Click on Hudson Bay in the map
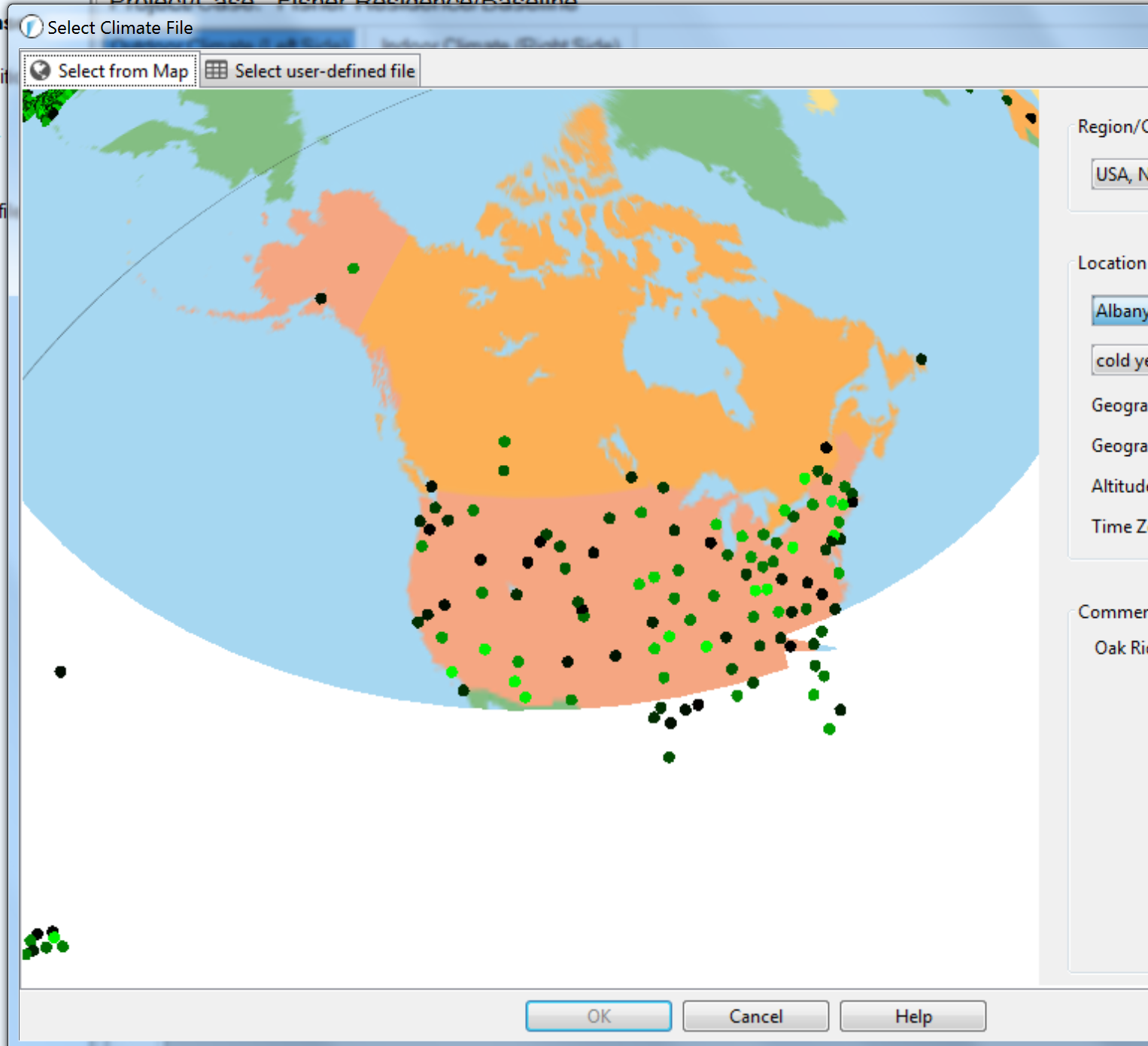Screen dimensions: 1148x1046 point(677,354)
